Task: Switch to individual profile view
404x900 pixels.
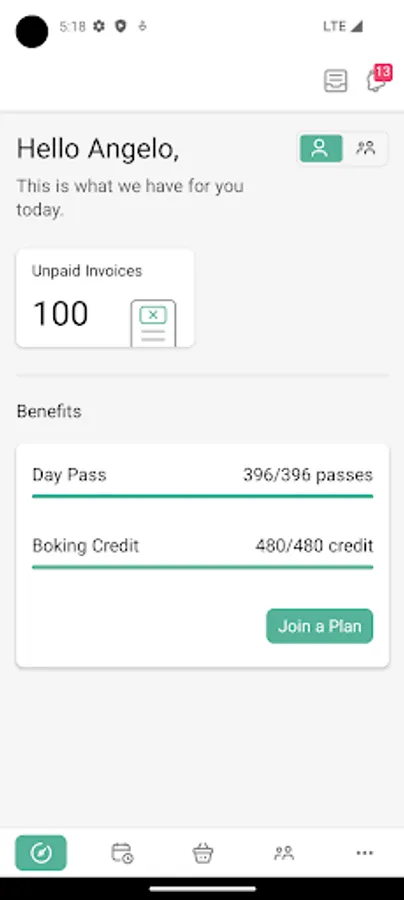Action: (x=321, y=149)
